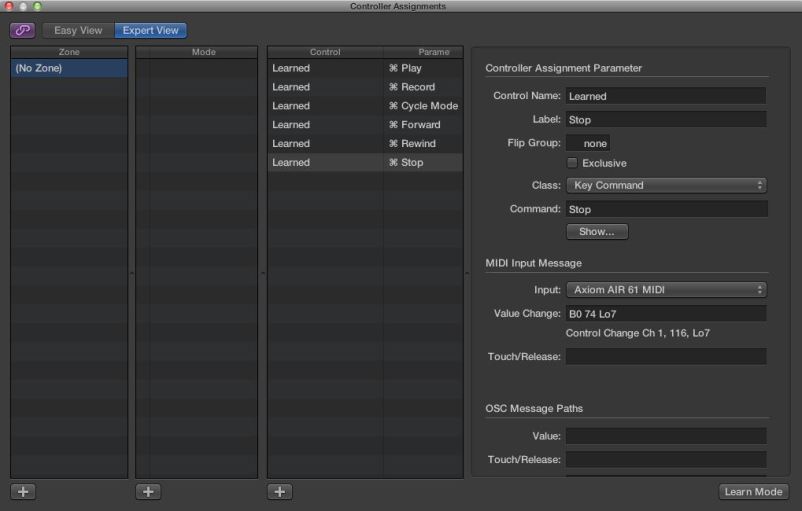This screenshot has height=511, width=802.
Task: Open the Class Key Command dropdown
Action: click(x=666, y=185)
